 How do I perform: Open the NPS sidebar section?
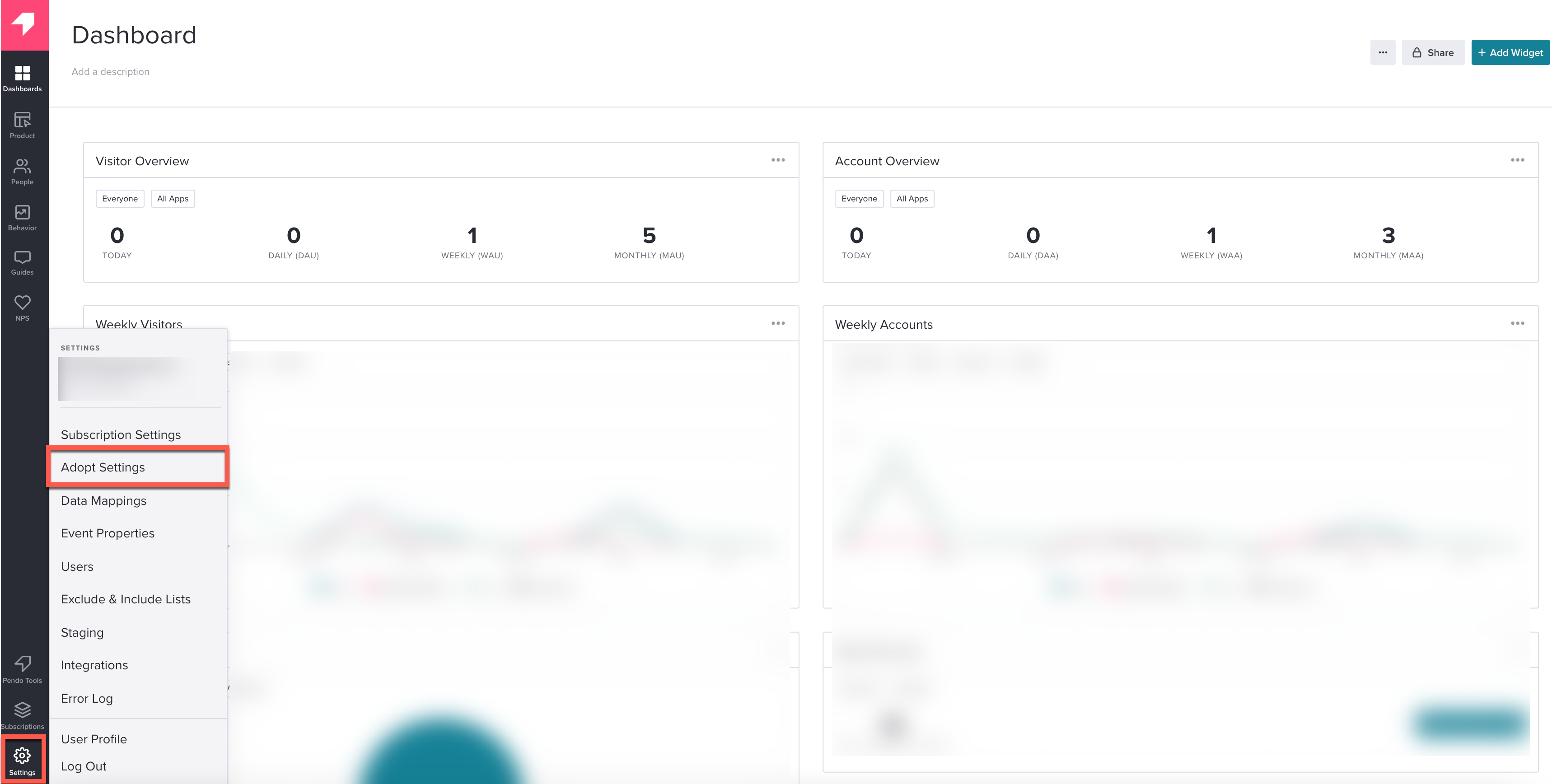[22, 308]
